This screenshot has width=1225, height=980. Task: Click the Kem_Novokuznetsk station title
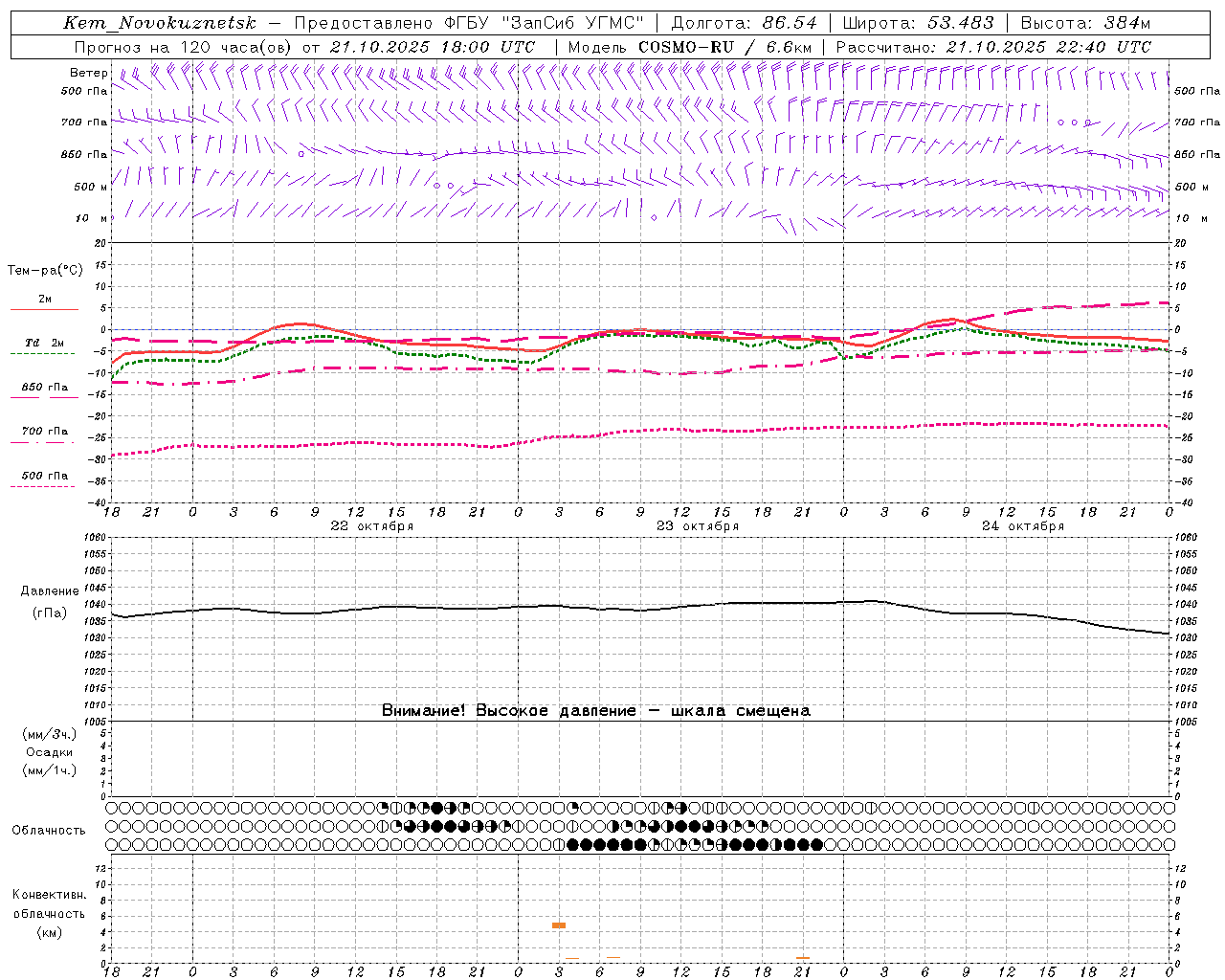[x=160, y=23]
